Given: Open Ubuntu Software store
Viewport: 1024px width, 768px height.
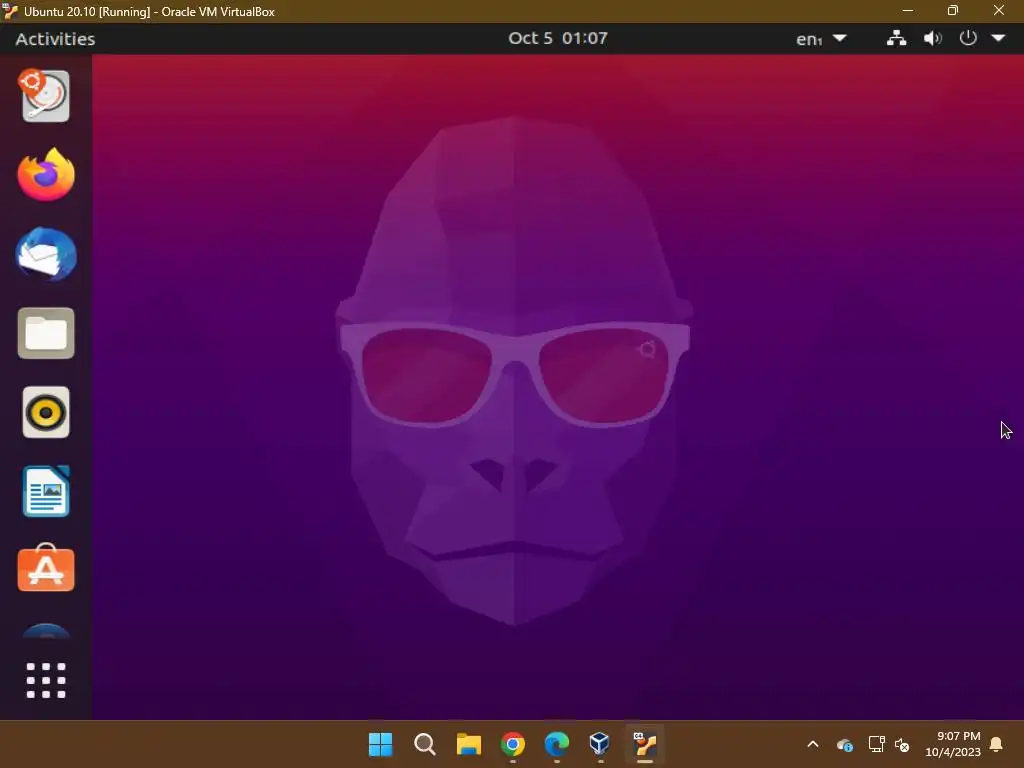Looking at the screenshot, I should [x=46, y=568].
